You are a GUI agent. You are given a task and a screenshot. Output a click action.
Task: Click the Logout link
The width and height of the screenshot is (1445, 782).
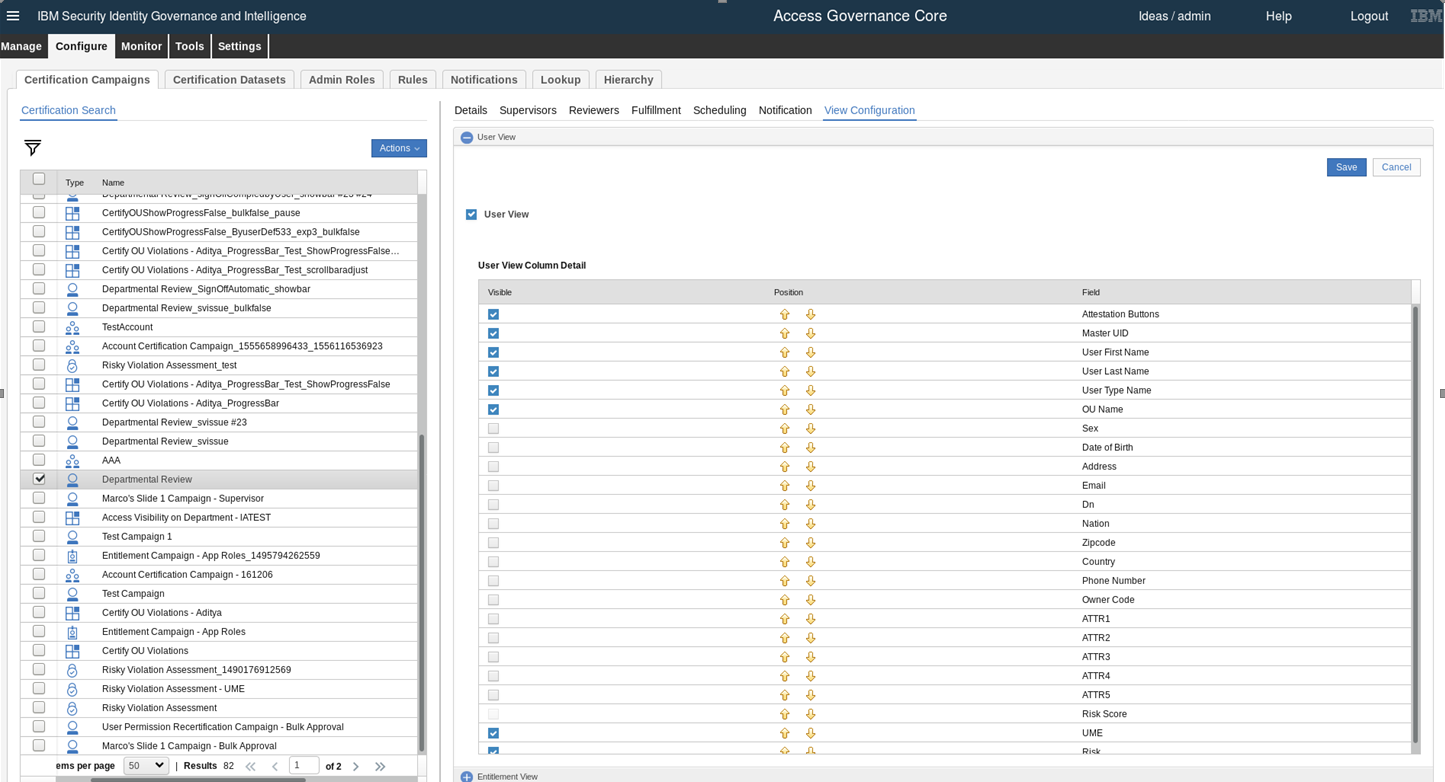pos(1369,16)
